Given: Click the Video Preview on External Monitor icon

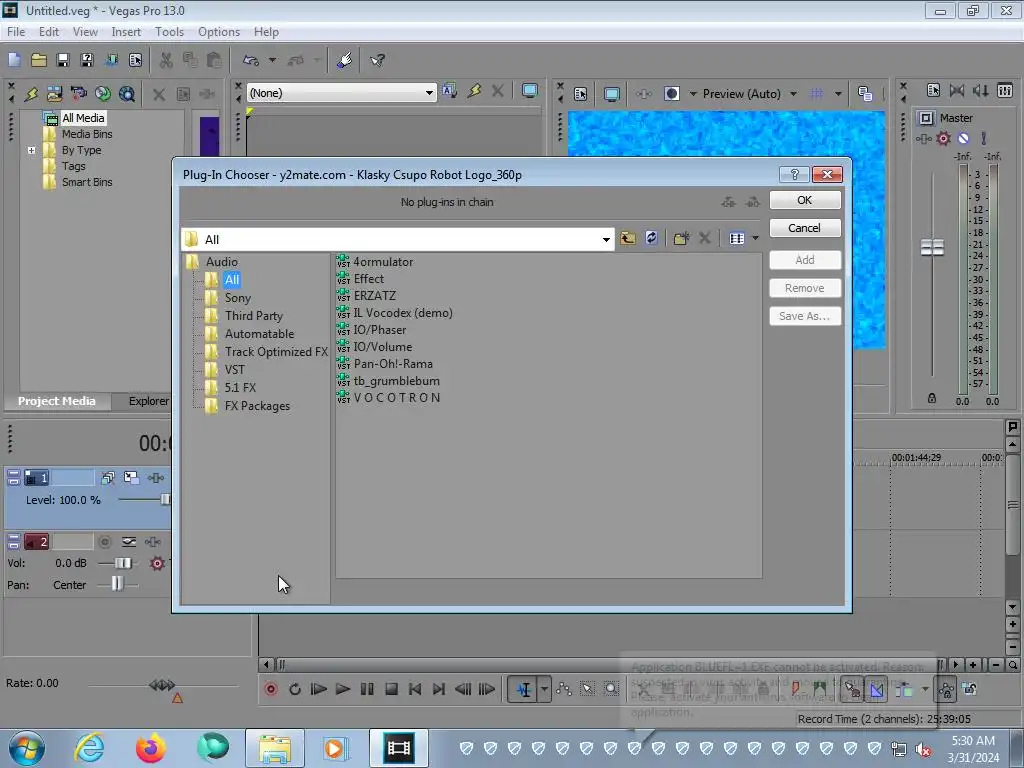Looking at the screenshot, I should coord(611,94).
